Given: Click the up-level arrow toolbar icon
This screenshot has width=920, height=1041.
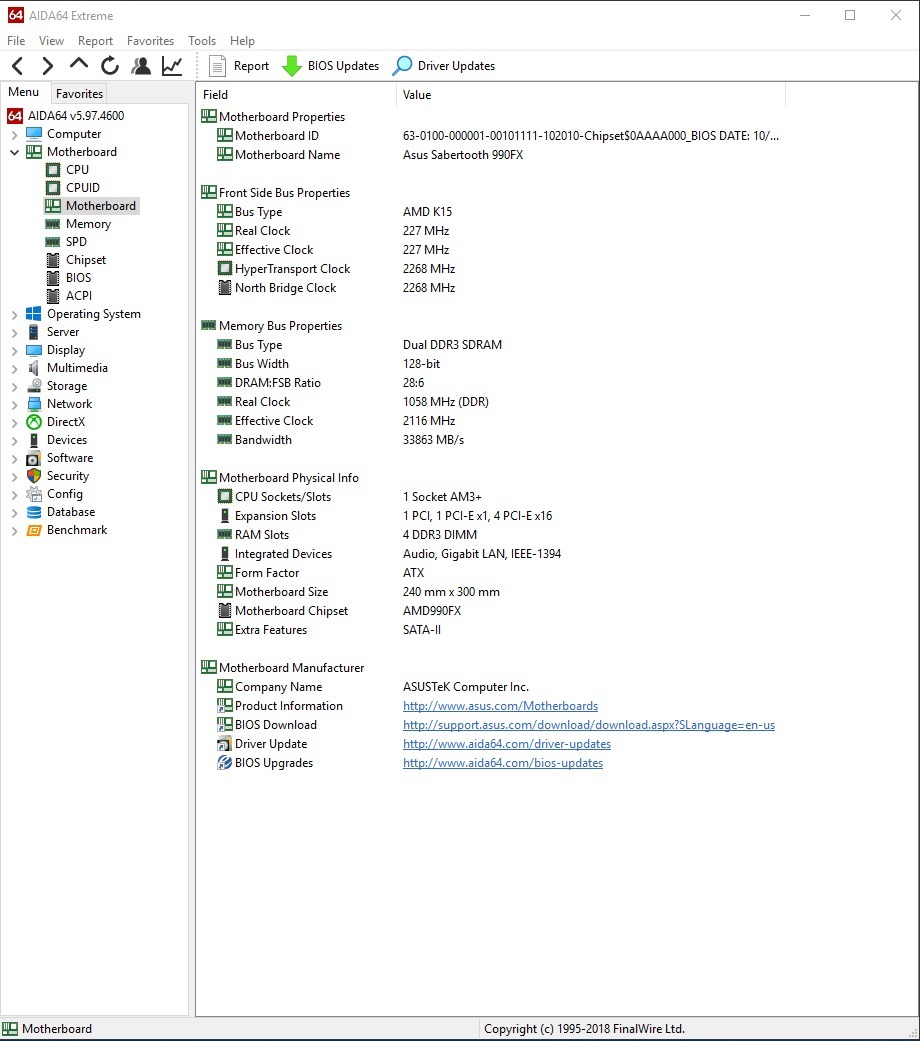Looking at the screenshot, I should 78,64.
